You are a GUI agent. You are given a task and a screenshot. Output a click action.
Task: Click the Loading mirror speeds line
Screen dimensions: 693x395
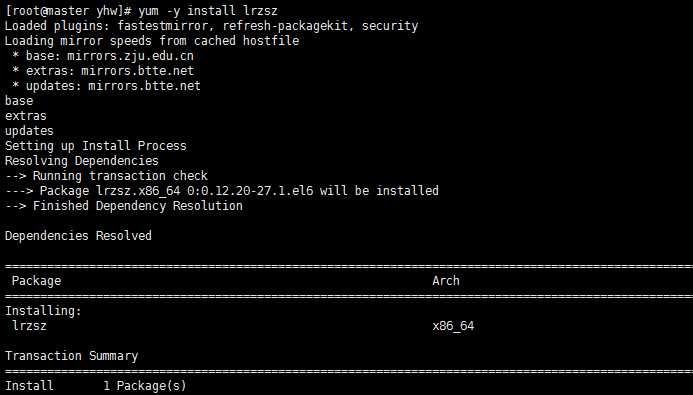152,41
